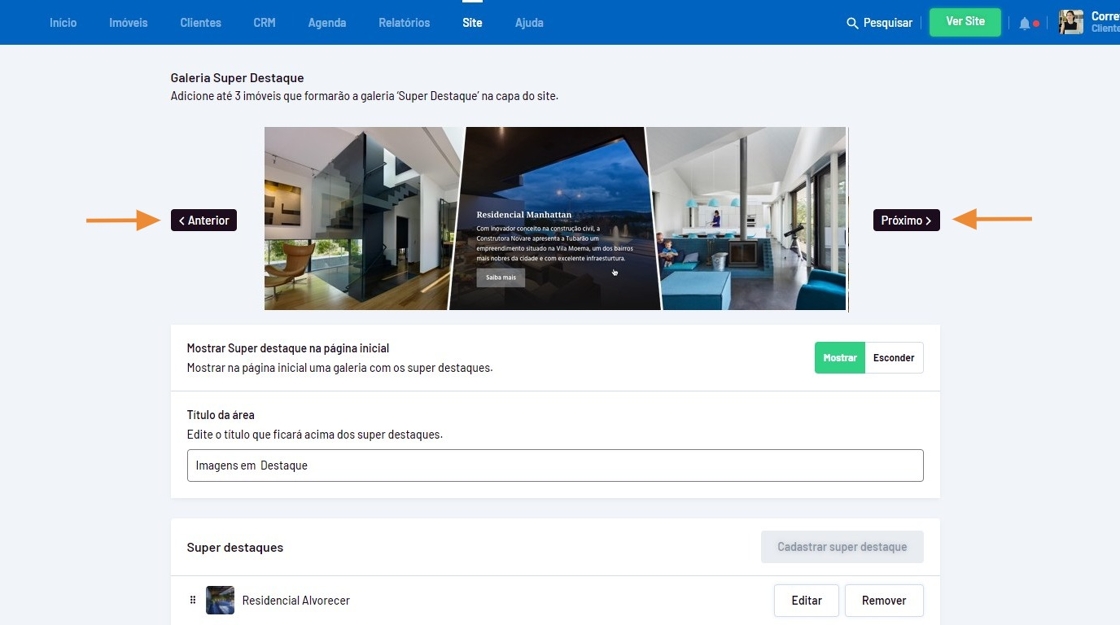The image size is (1120, 625).
Task: Open the Ajuda menu
Action: click(529, 23)
